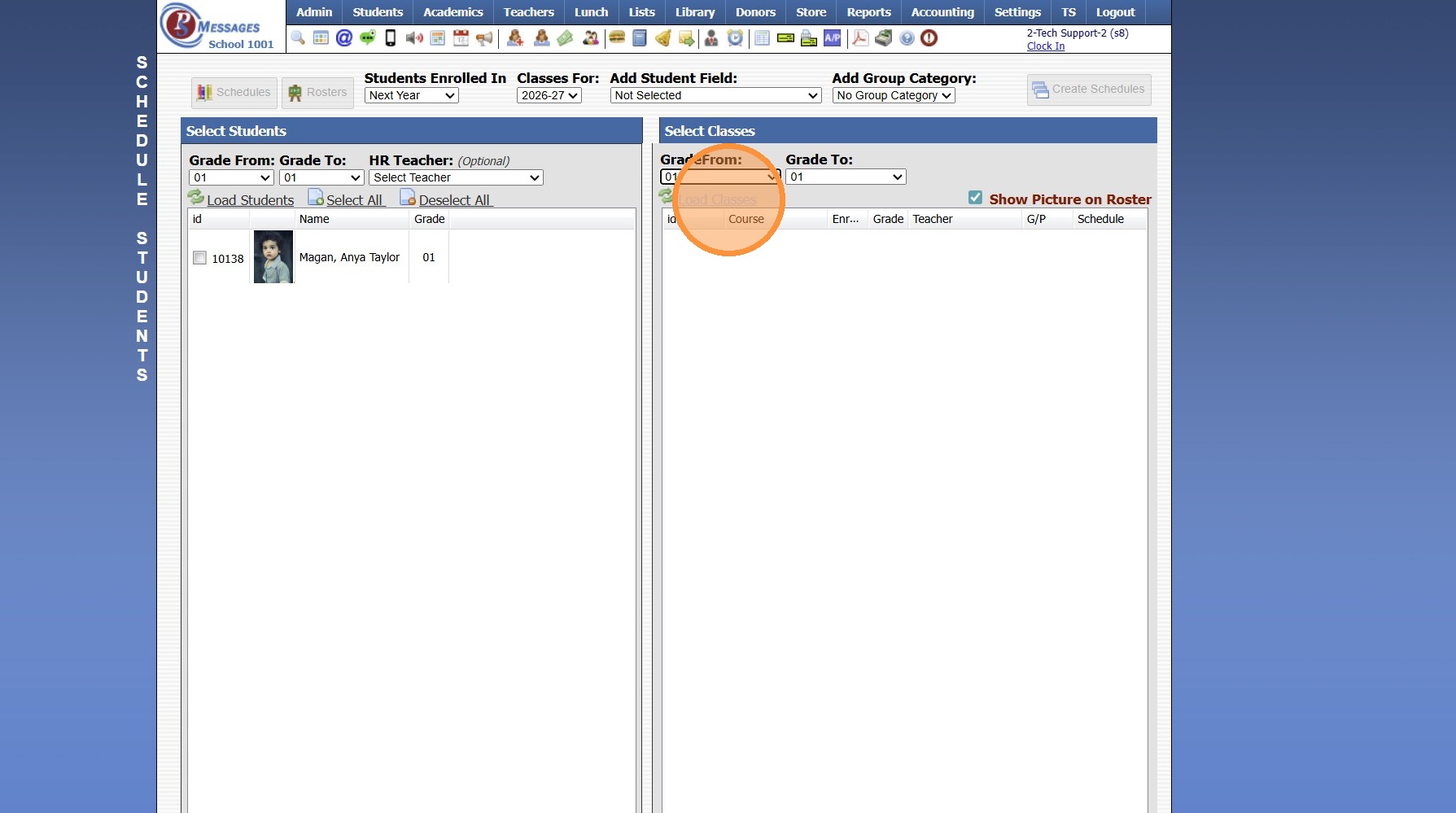Viewport: 1456px width, 813px height.
Task: Click the grid table icon beside search
Action: click(321, 38)
